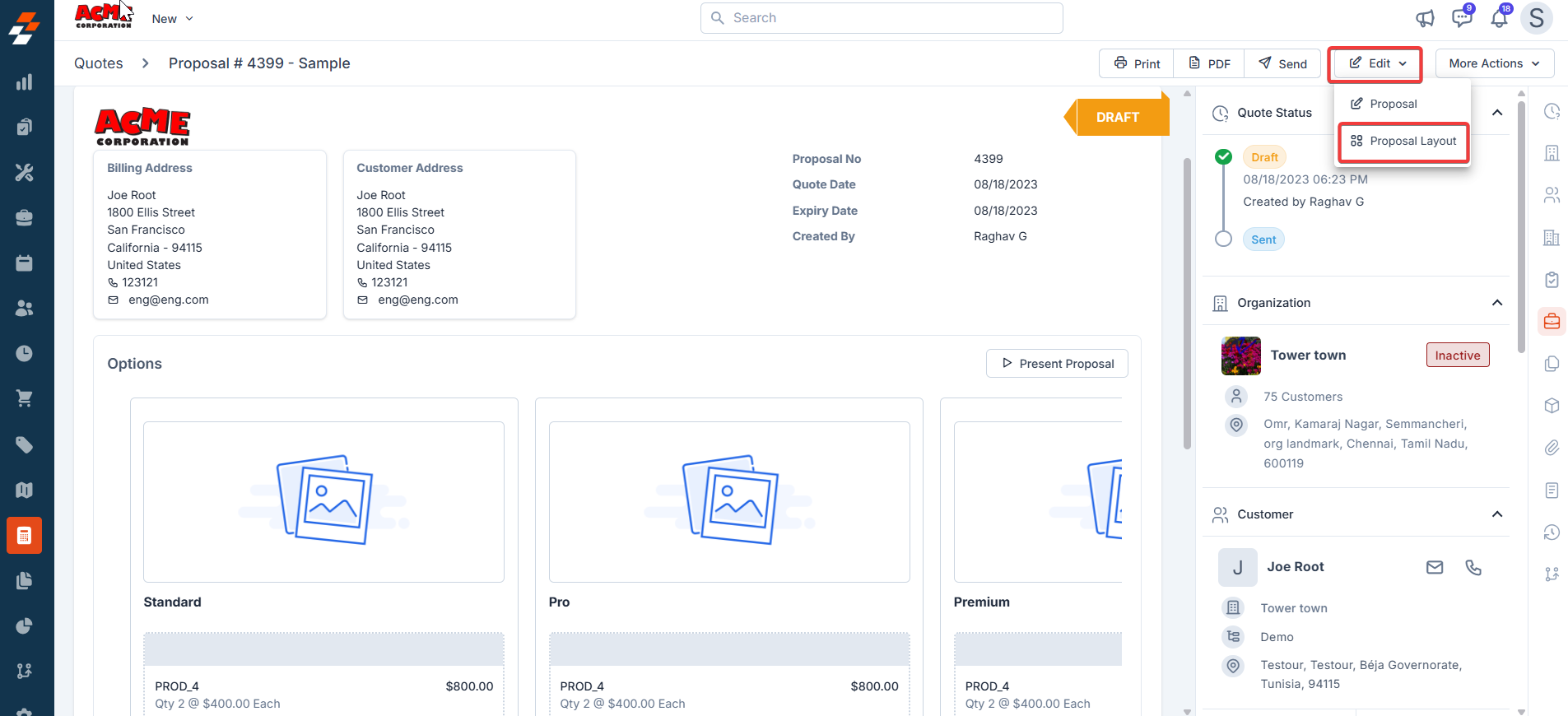Viewport: 1568px width, 716px height.
Task: Click the ACME Corporation logo in top bar
Action: point(104,16)
